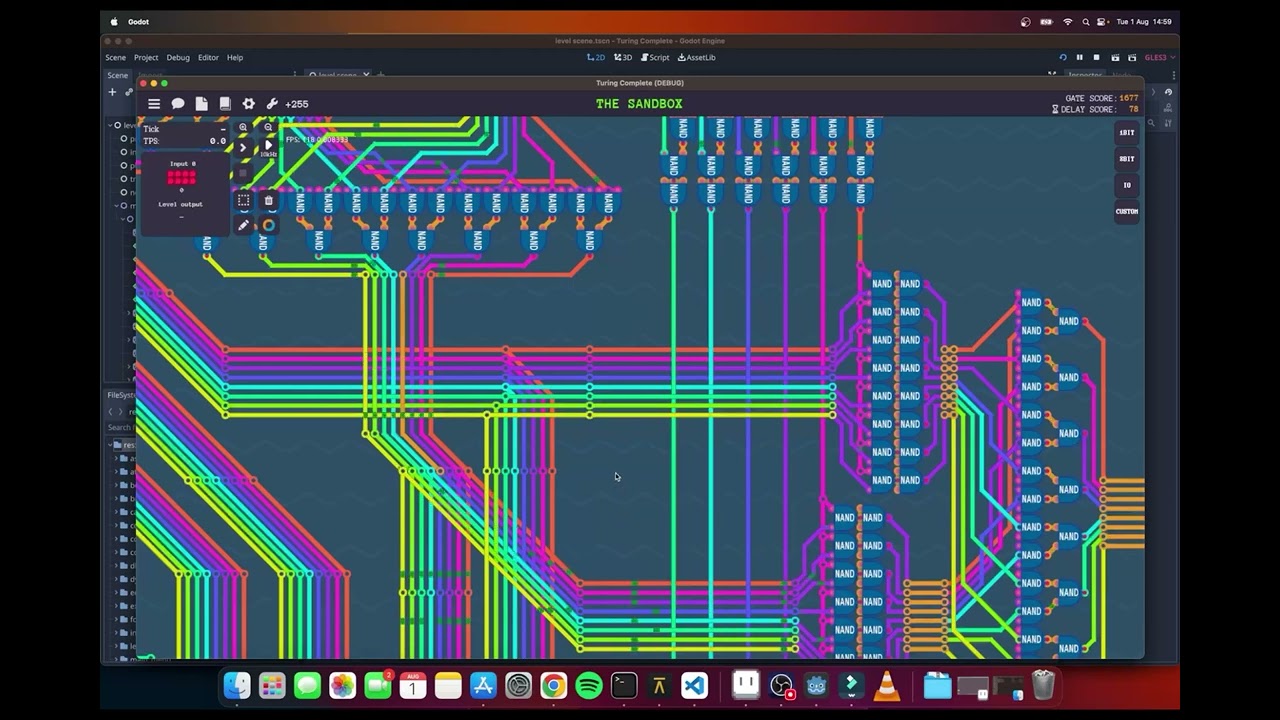Open Notes from the Dock
The height and width of the screenshot is (720, 1280).
tap(448, 686)
